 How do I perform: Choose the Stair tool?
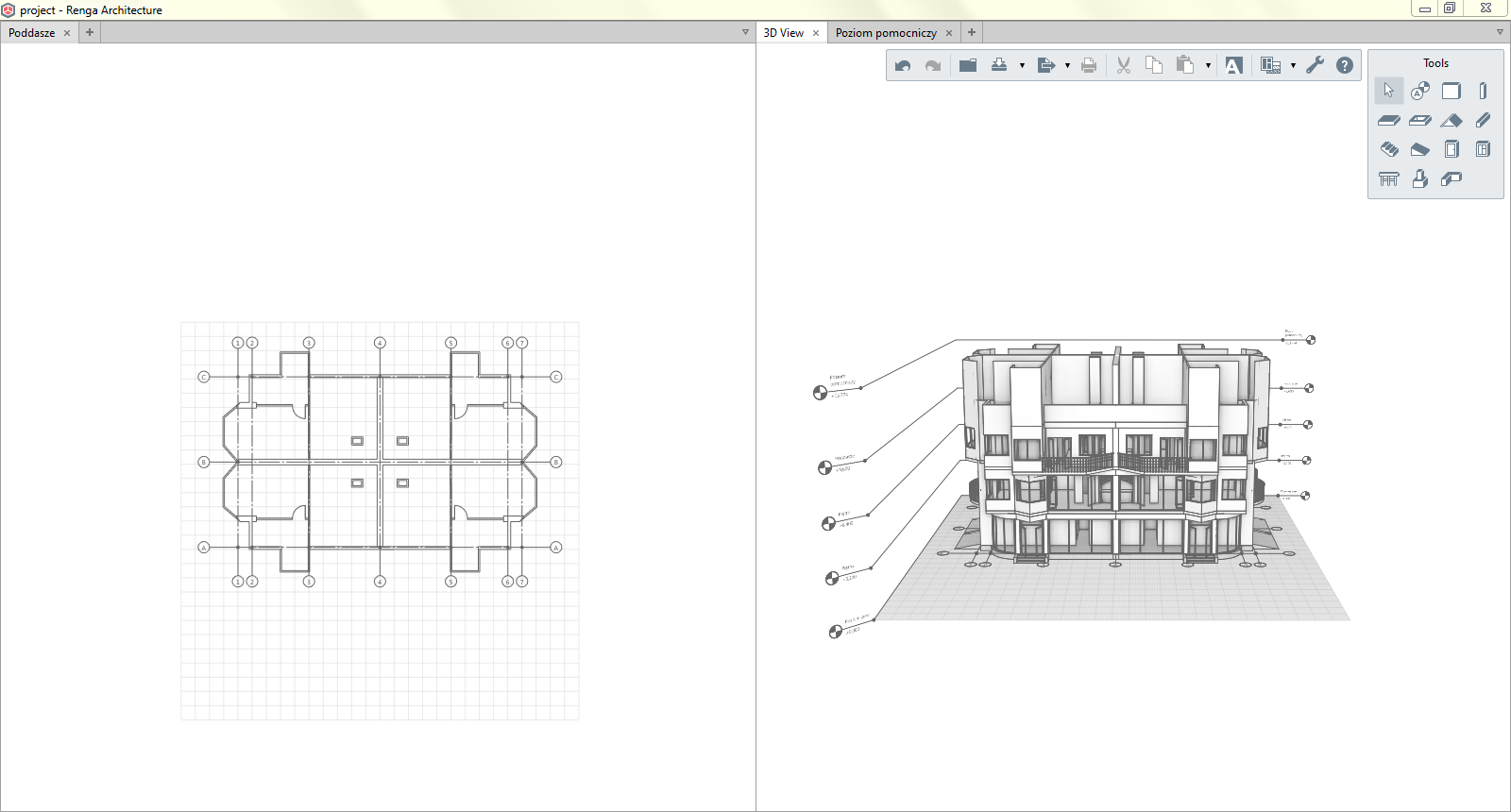[1389, 149]
